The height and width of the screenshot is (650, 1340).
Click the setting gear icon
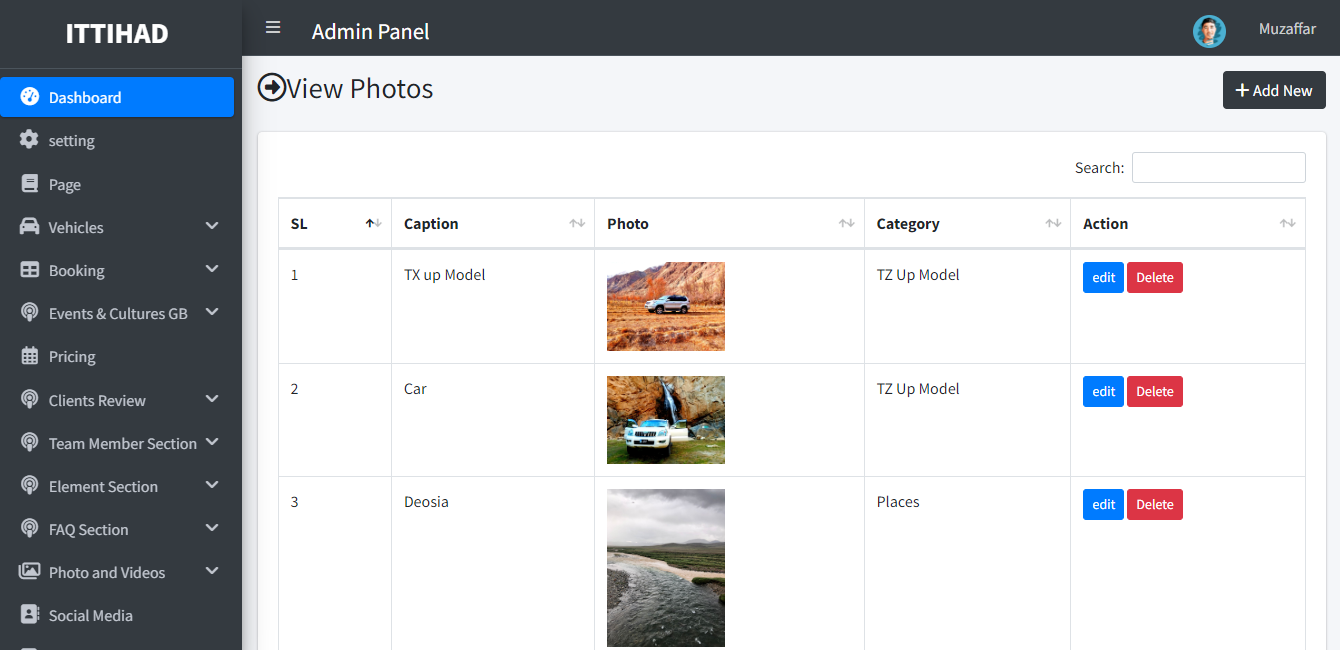click(x=30, y=140)
